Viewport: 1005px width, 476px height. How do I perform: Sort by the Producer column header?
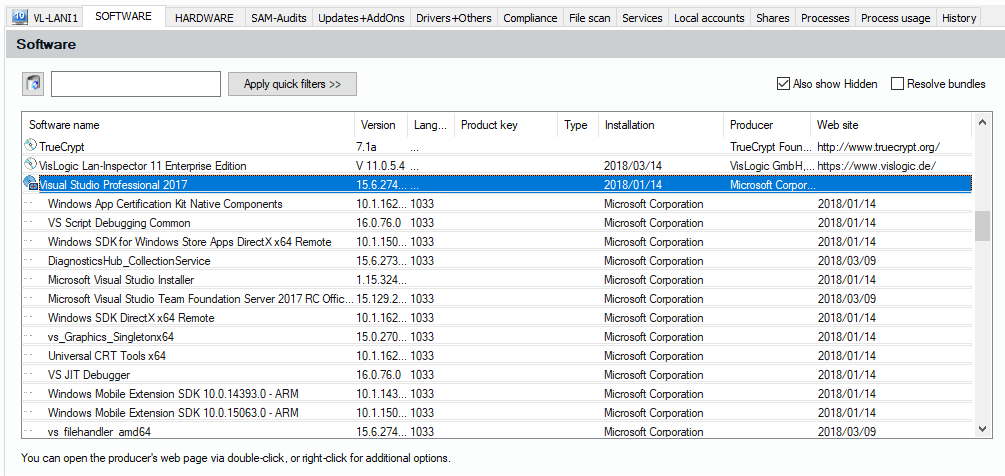click(x=751, y=125)
